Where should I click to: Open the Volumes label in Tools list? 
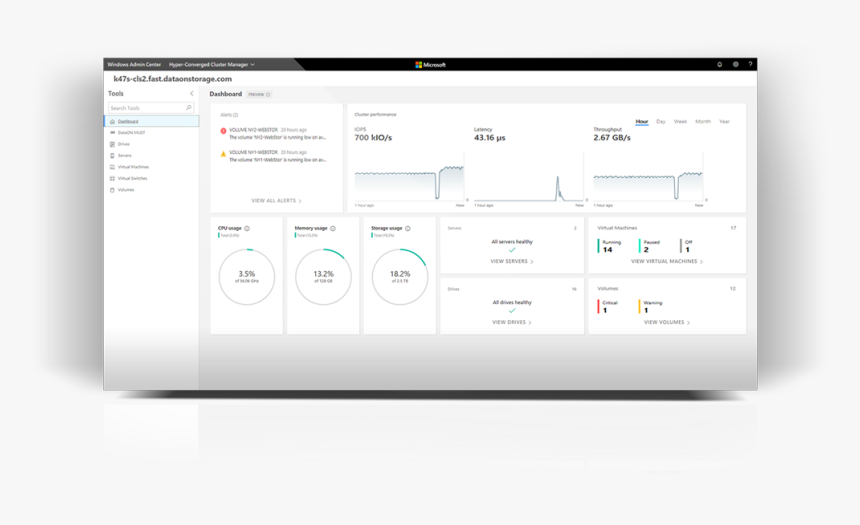coord(126,190)
